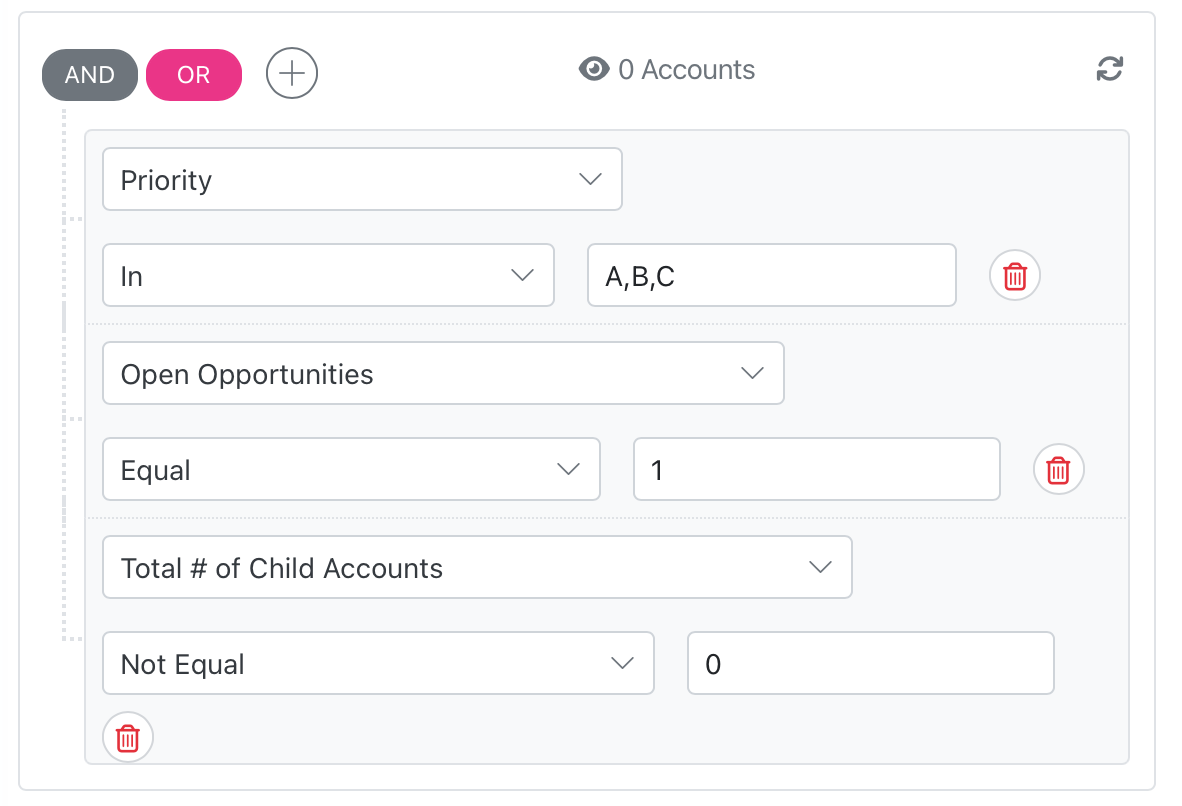Click the value field containing 1
Viewport: 1182px width, 806px height.
(x=816, y=469)
